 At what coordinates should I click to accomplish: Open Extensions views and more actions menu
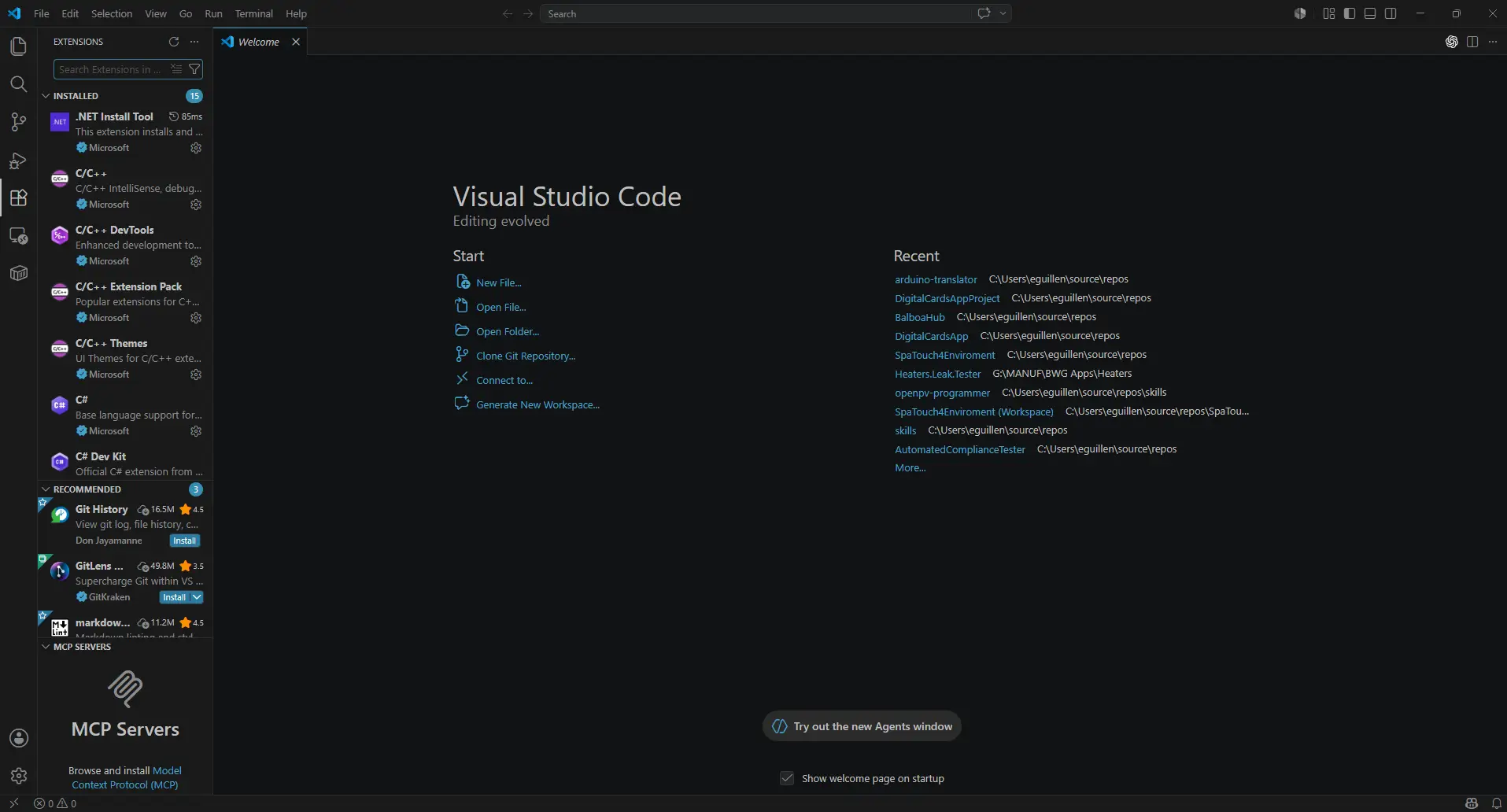(x=194, y=42)
